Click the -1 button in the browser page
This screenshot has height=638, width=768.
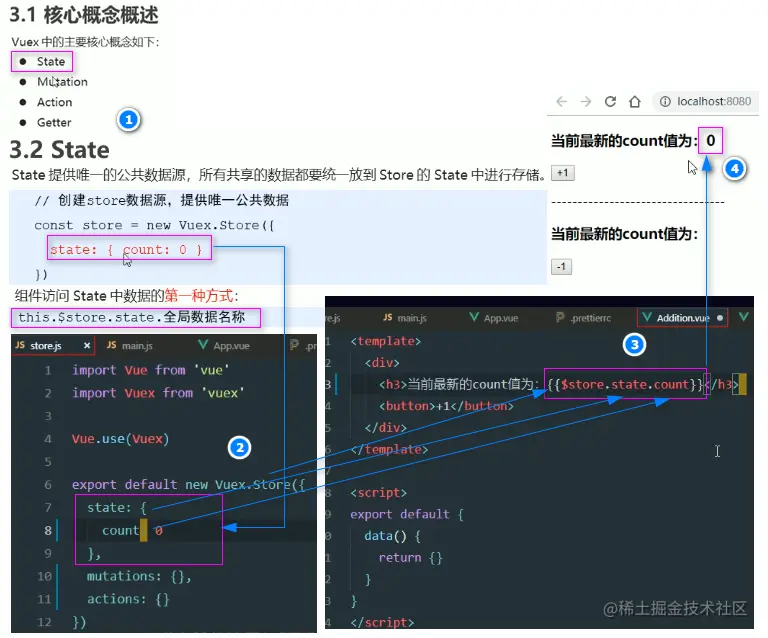(x=561, y=267)
